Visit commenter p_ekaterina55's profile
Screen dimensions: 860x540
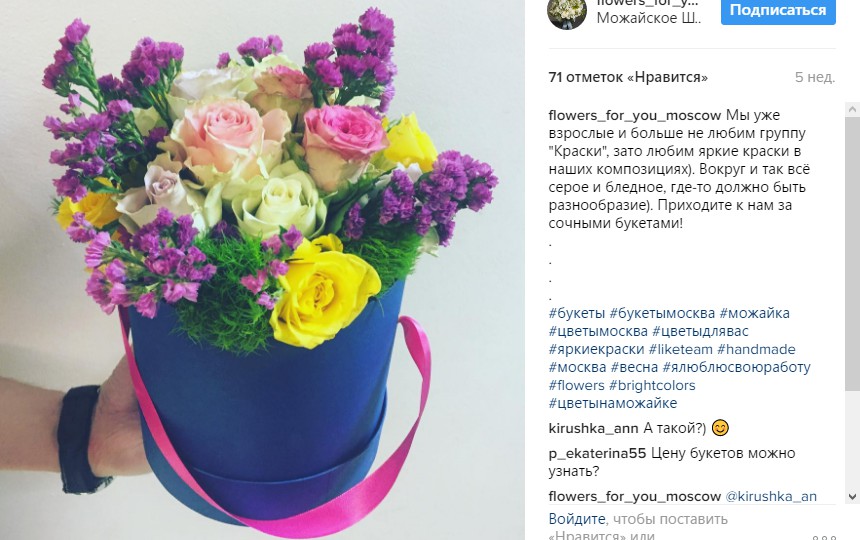pos(597,453)
